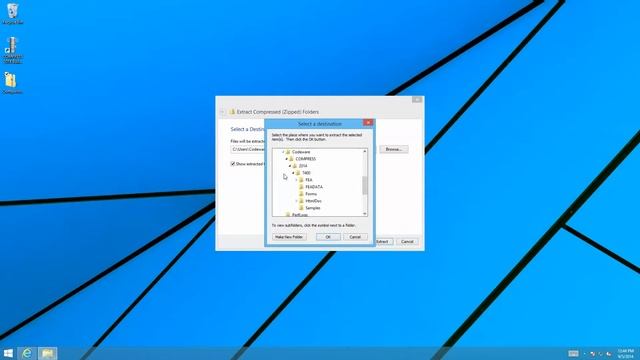This screenshot has height=360, width=640.
Task: Show the taskbar clock and date
Action: [x=625, y=353]
